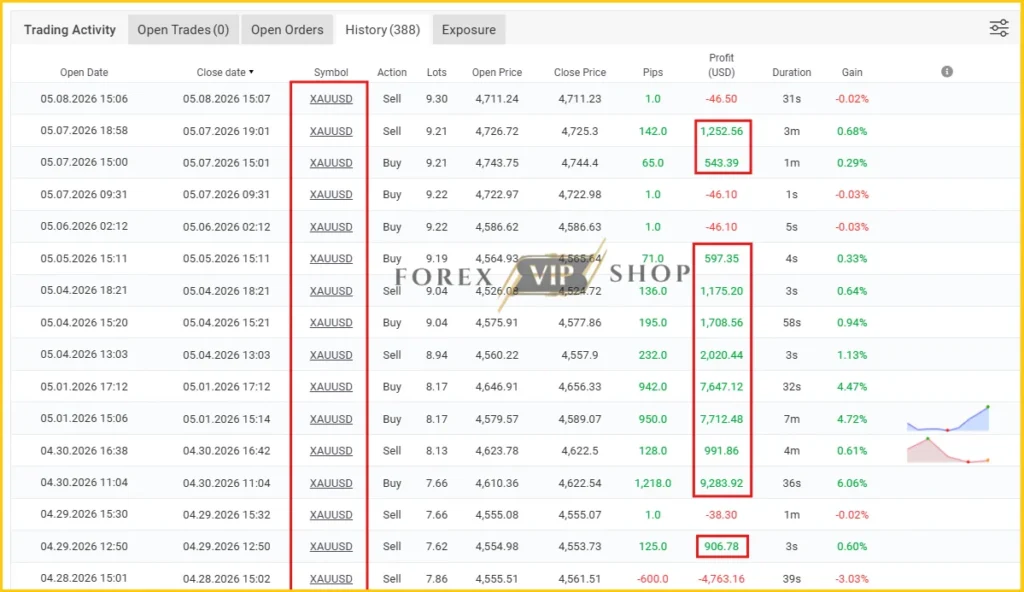Open XAUUSD link in 04.30.2026 16:38 row
Image resolution: width=1024 pixels, height=592 pixels.
tap(331, 451)
